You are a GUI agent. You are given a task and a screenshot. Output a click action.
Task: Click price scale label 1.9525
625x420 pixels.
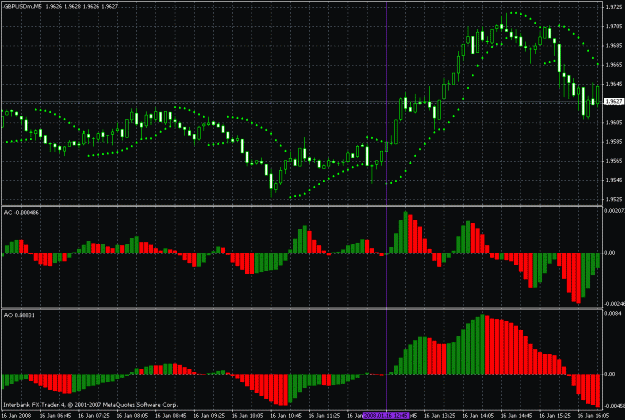coord(614,199)
